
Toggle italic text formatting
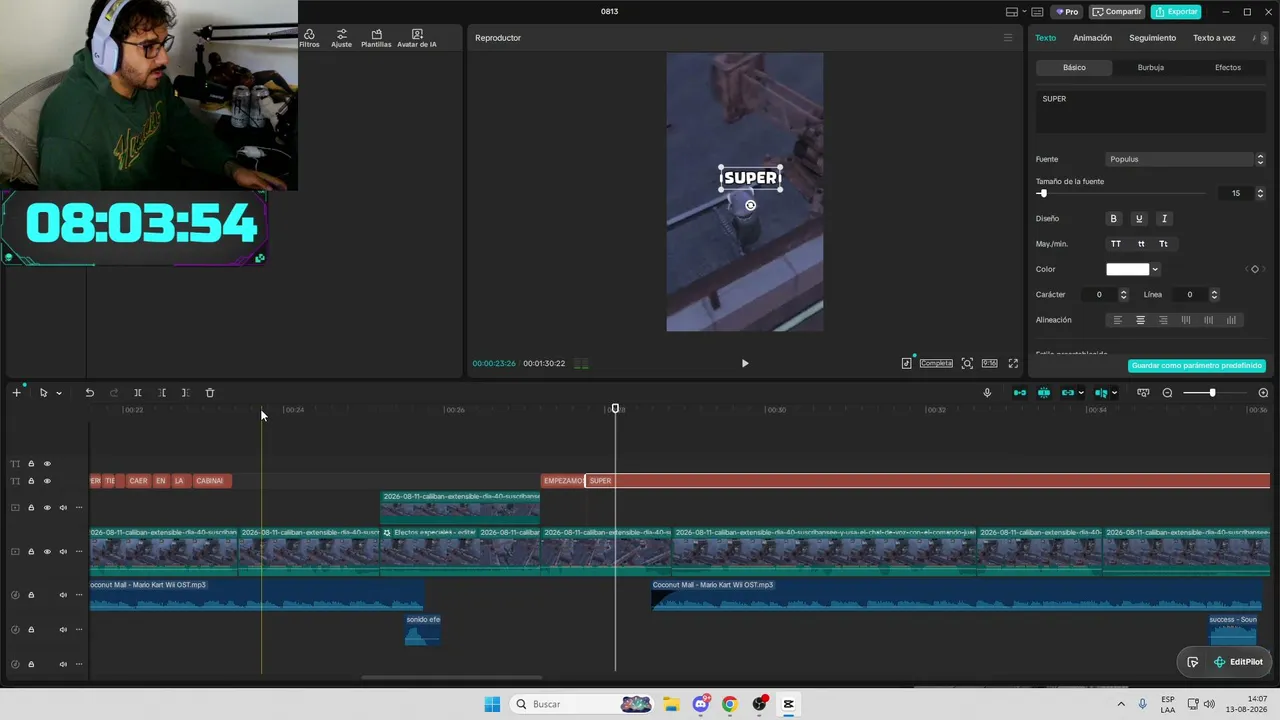pyautogui.click(x=1163, y=218)
